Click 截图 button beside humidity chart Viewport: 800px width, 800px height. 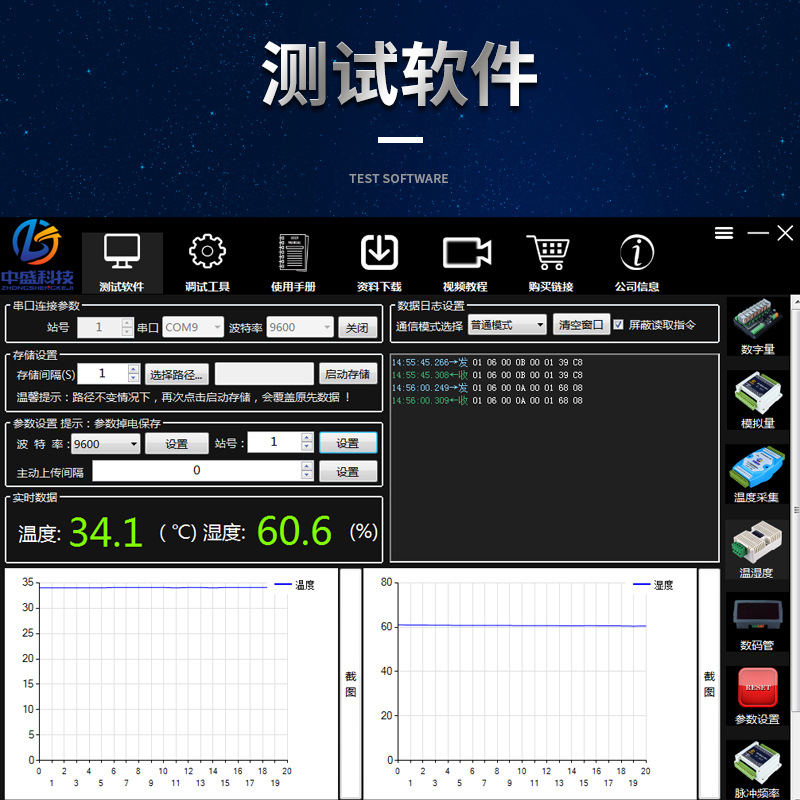coord(709,684)
